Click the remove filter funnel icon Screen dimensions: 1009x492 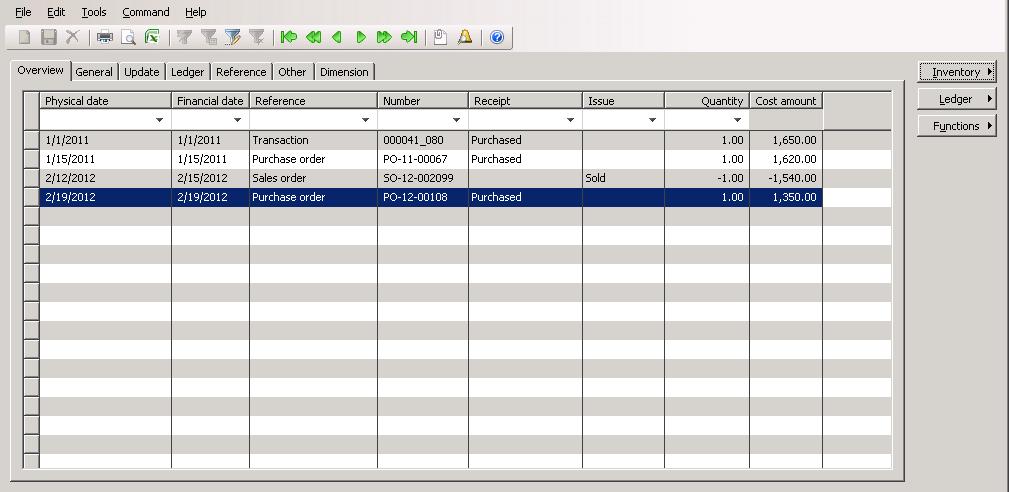(257, 37)
